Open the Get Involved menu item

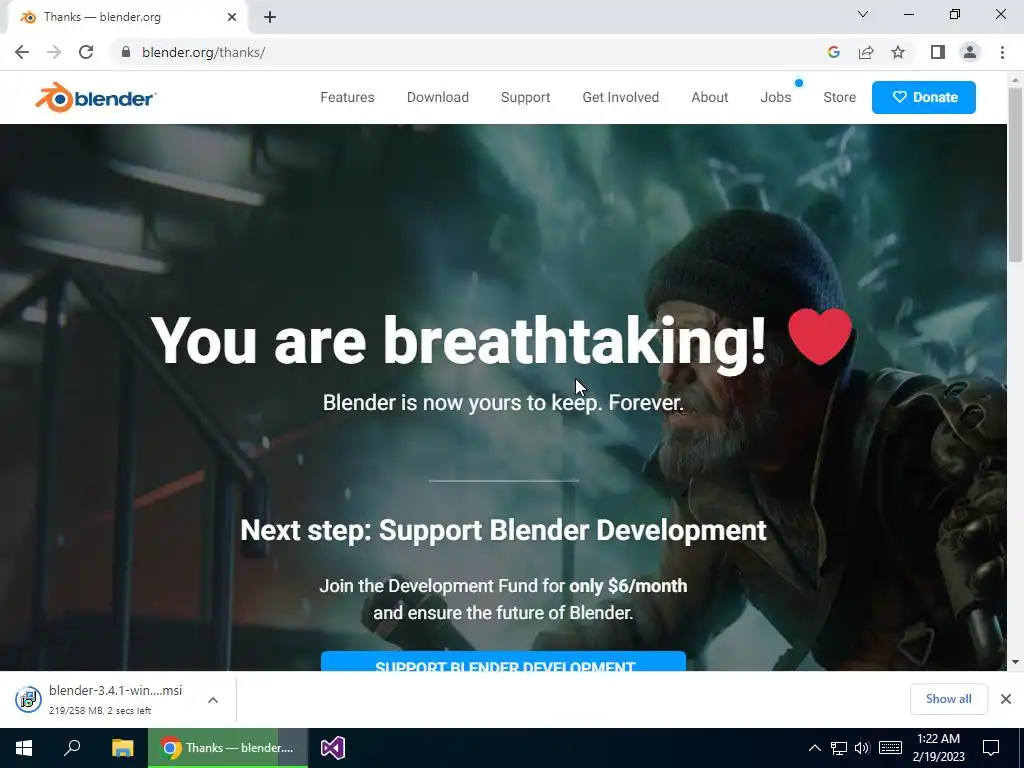[x=620, y=97]
